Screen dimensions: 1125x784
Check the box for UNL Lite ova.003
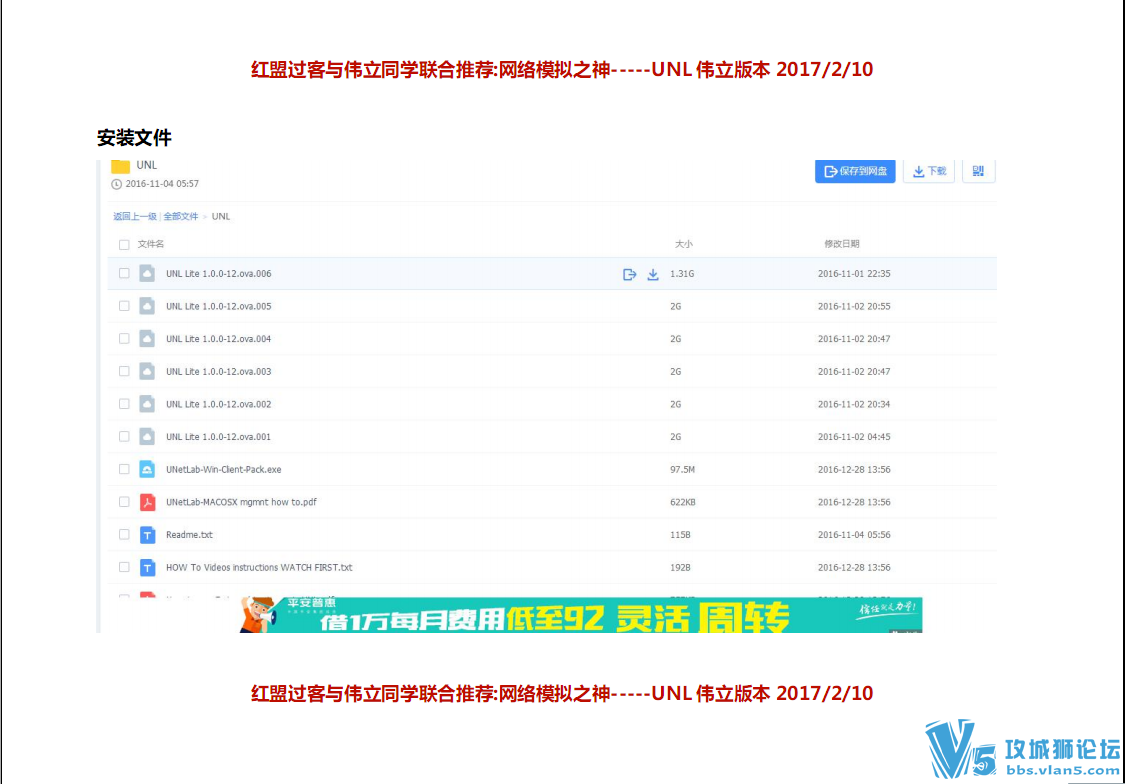tap(124, 372)
